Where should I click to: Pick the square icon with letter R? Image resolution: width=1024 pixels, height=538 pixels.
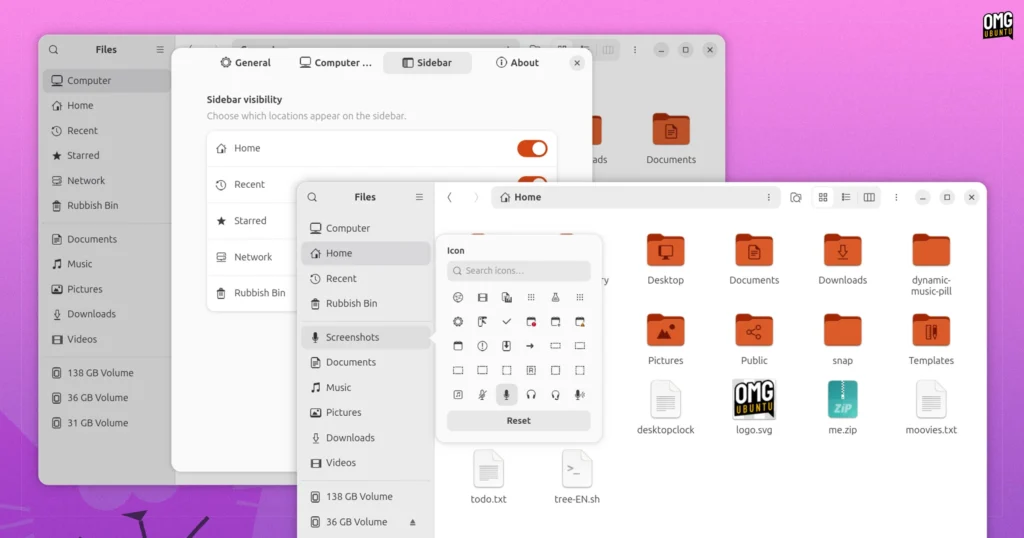tap(531, 370)
